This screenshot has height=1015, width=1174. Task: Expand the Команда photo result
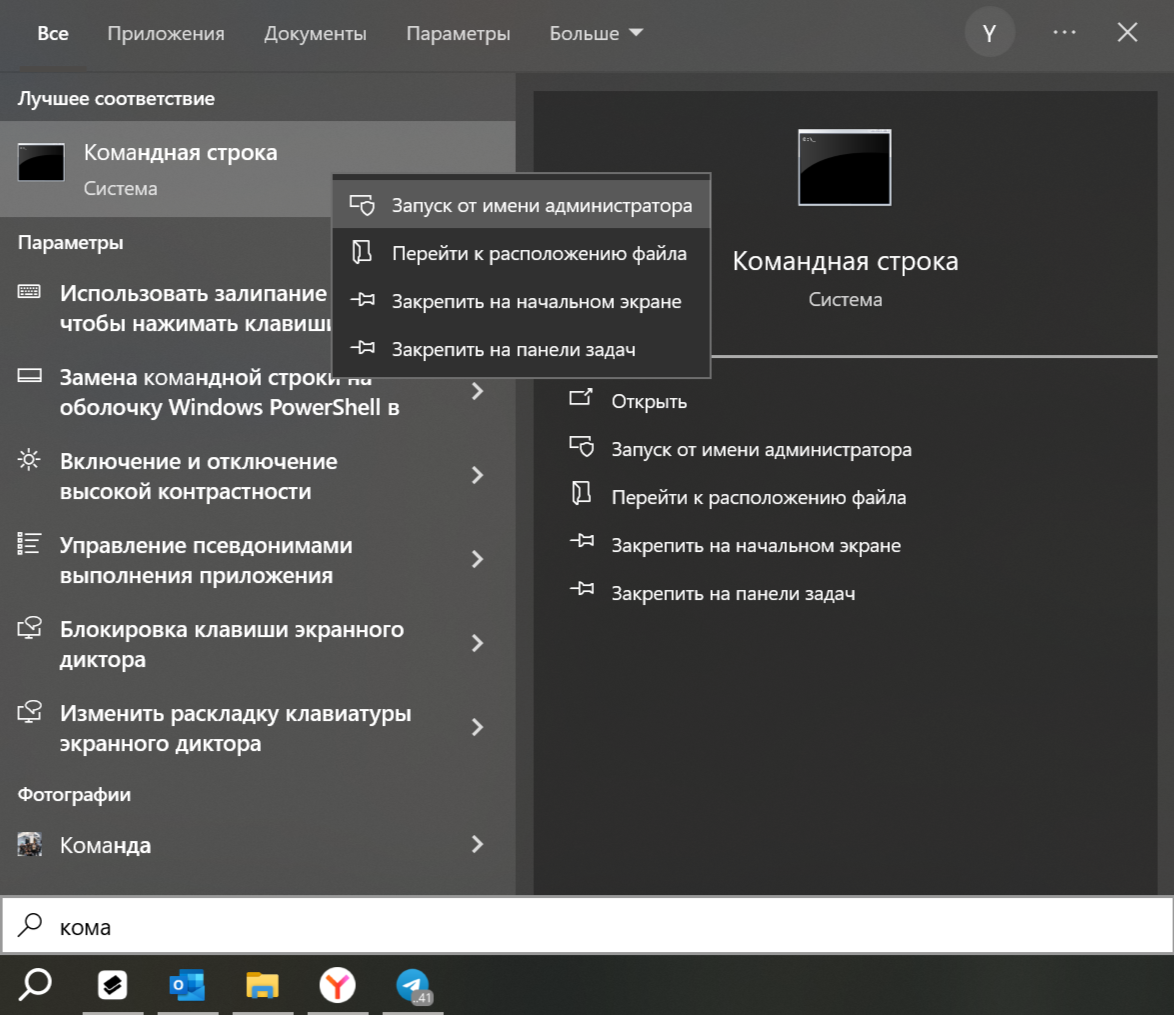(x=477, y=844)
